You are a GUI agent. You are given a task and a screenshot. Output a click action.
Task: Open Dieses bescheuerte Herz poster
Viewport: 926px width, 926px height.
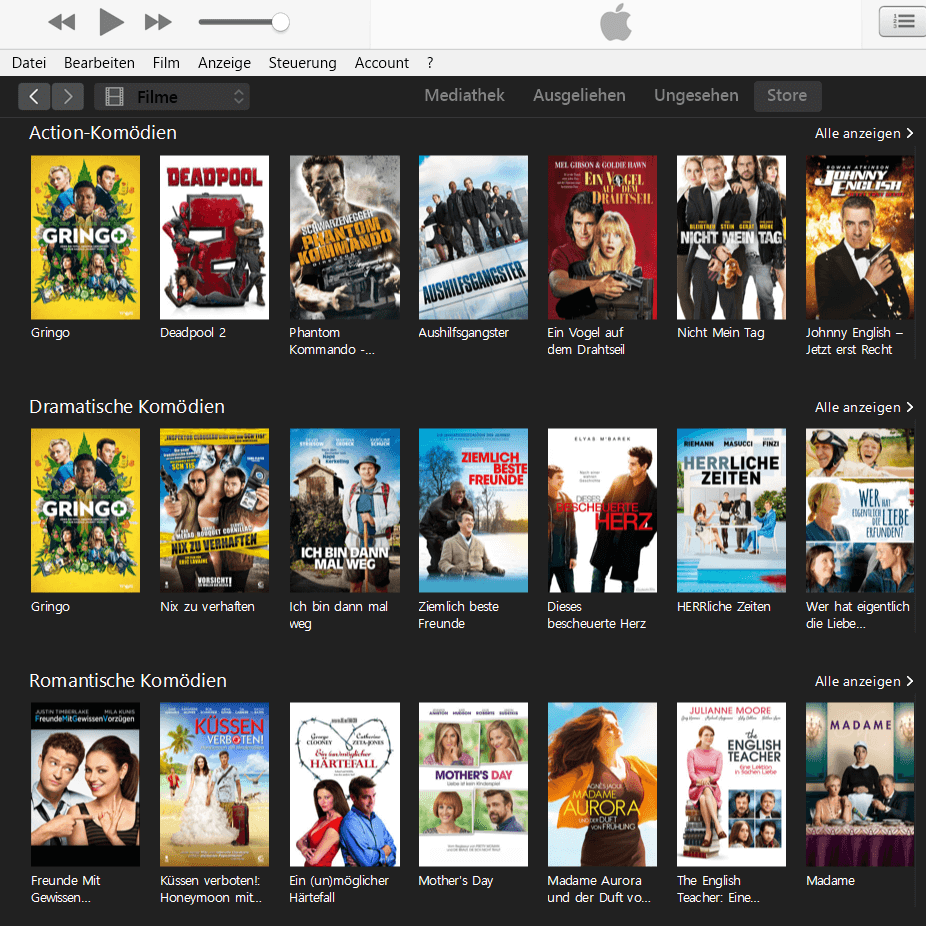602,510
